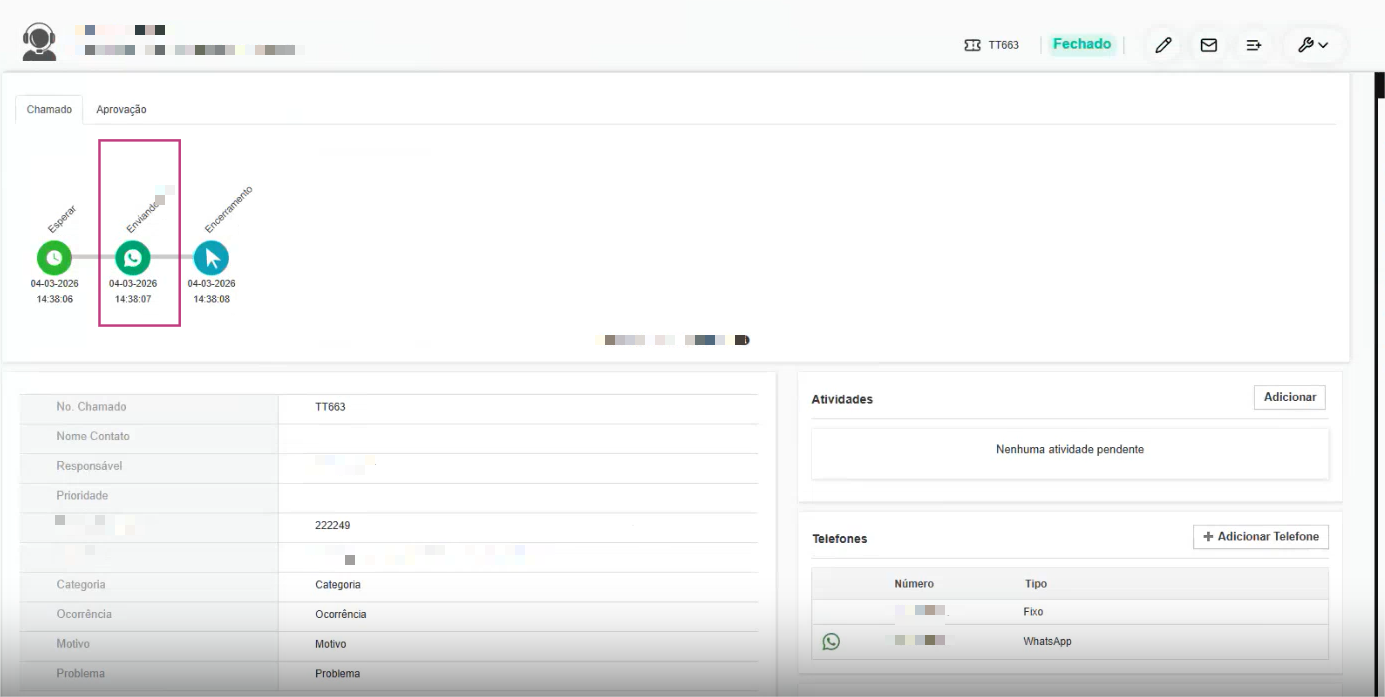Click the add-to-list icon in header
The image size is (1385, 697).
1253,45
